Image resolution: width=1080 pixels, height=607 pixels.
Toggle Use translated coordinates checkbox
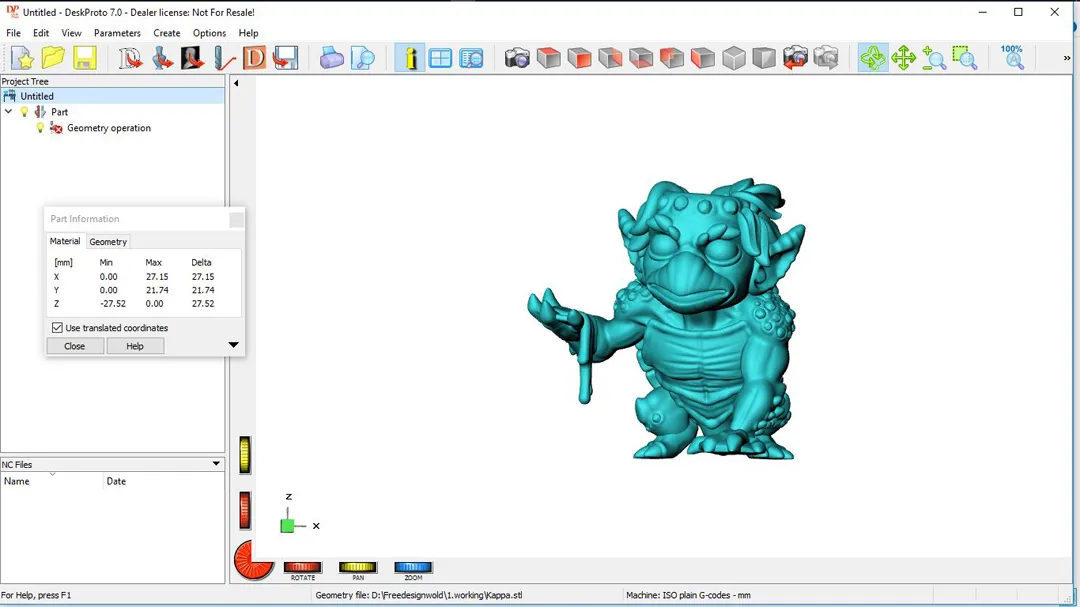[x=57, y=328]
